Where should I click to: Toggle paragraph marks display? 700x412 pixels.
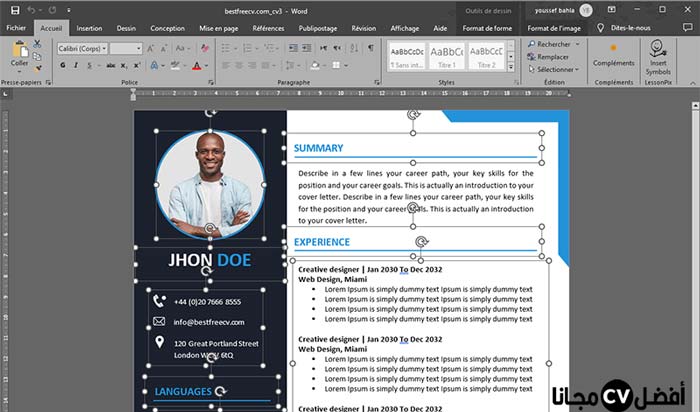coord(371,48)
